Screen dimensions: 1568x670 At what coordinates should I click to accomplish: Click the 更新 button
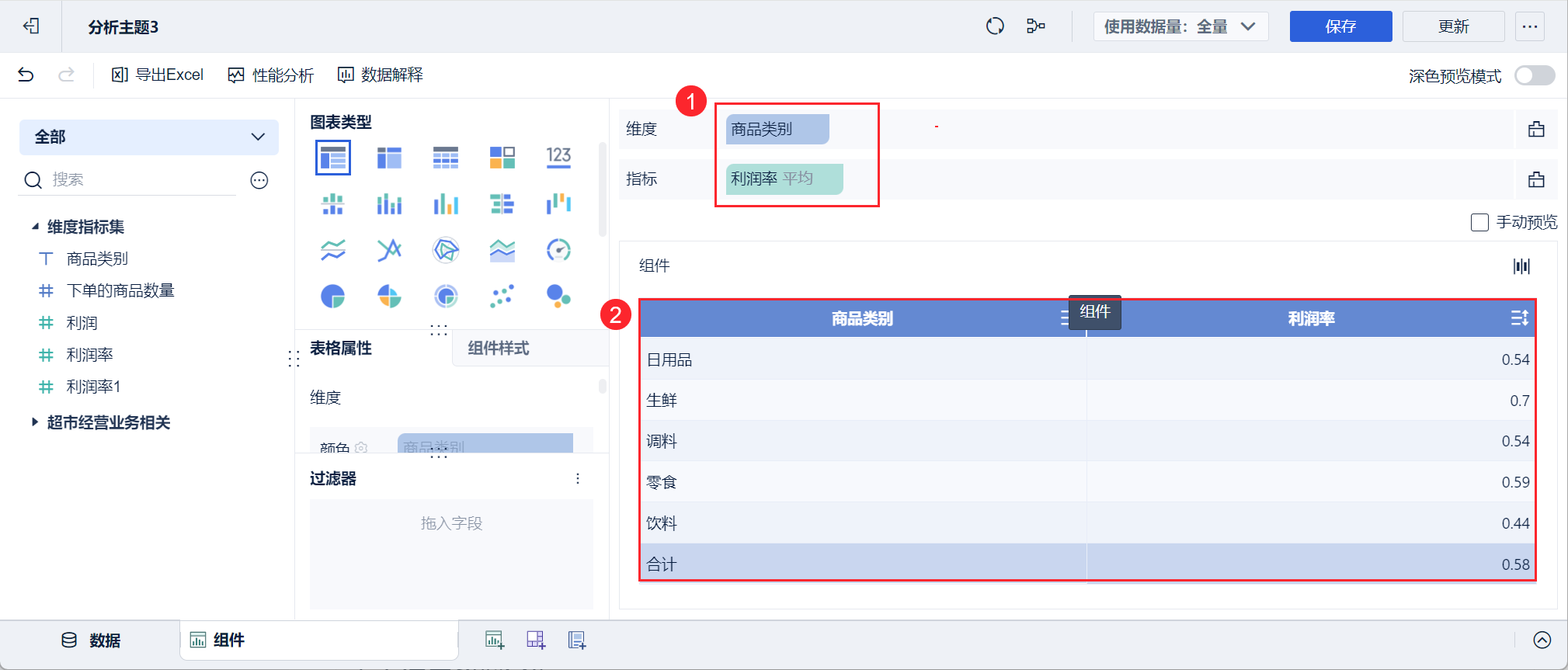pos(1454,26)
